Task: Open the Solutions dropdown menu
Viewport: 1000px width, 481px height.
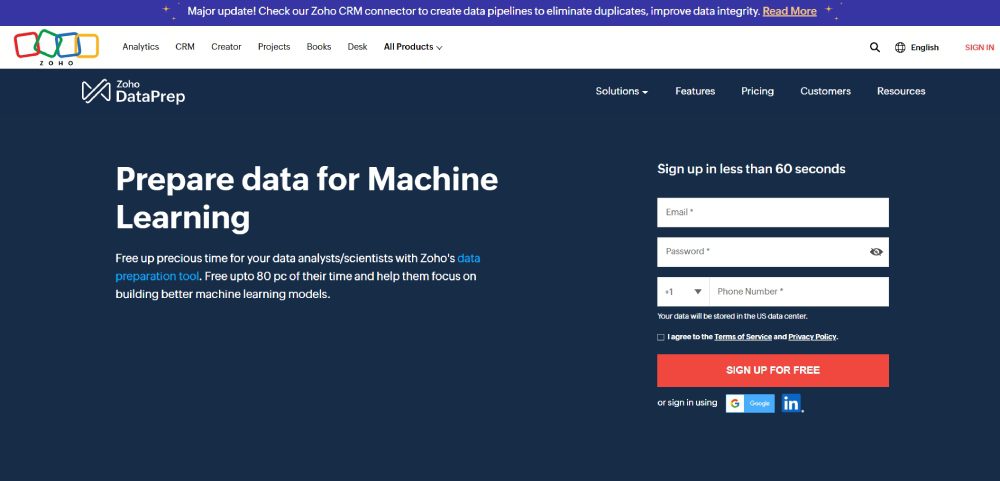Action: (622, 91)
